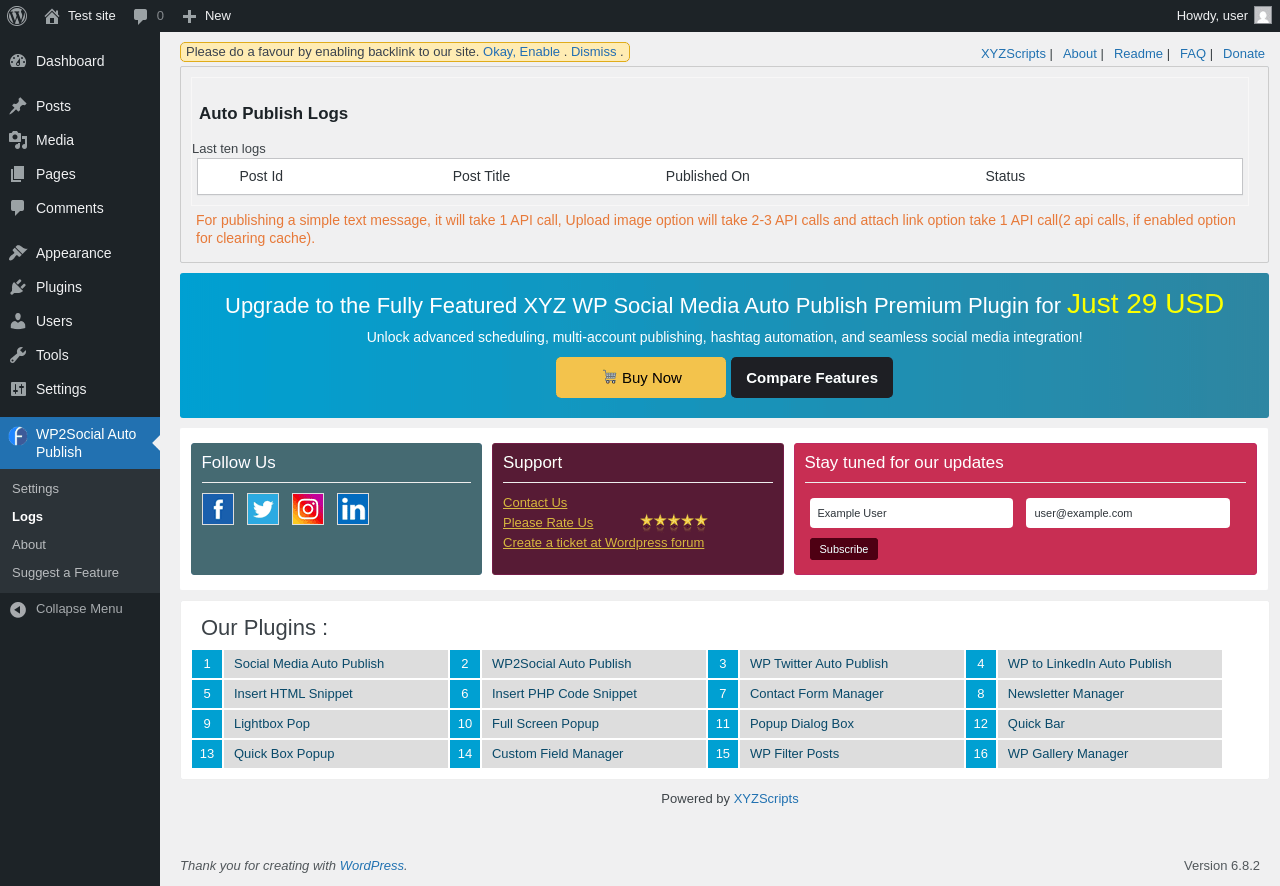Open Custom Field Manager plugin link
Viewport: 1280px width, 886px height.
pyautogui.click(x=557, y=754)
